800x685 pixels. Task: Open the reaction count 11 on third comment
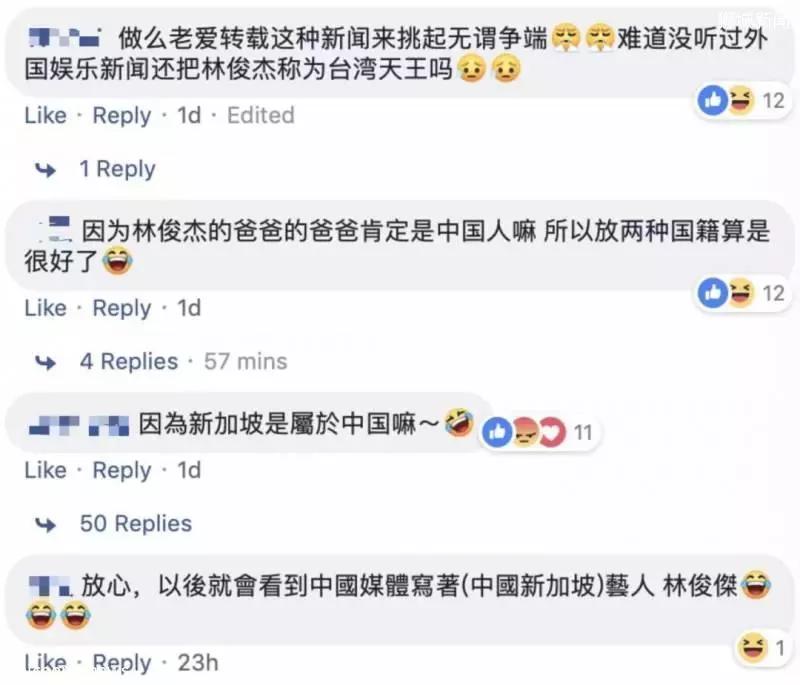[583, 433]
